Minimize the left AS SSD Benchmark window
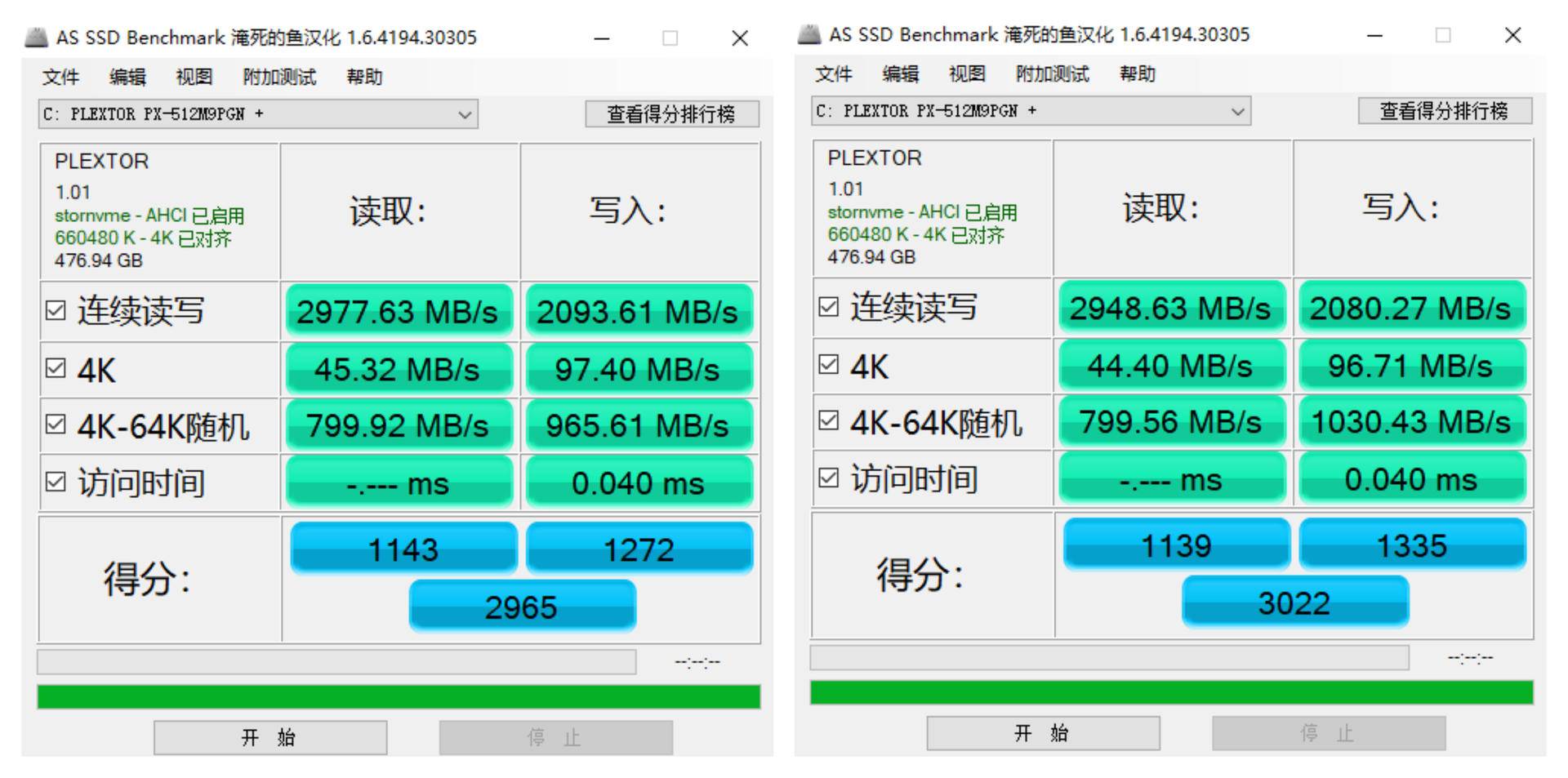 point(602,38)
